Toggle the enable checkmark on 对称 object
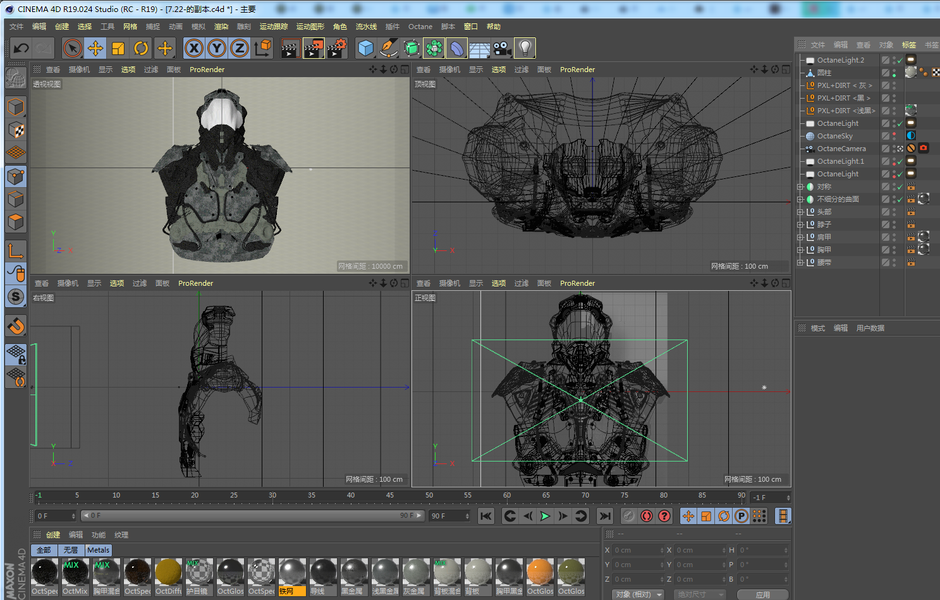This screenshot has width=940, height=600. (899, 187)
